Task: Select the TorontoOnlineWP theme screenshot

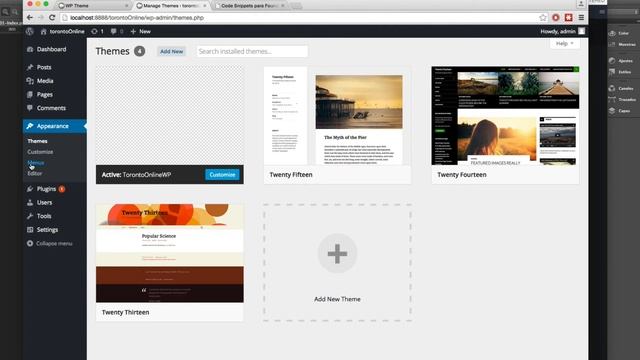Action: (x=170, y=116)
